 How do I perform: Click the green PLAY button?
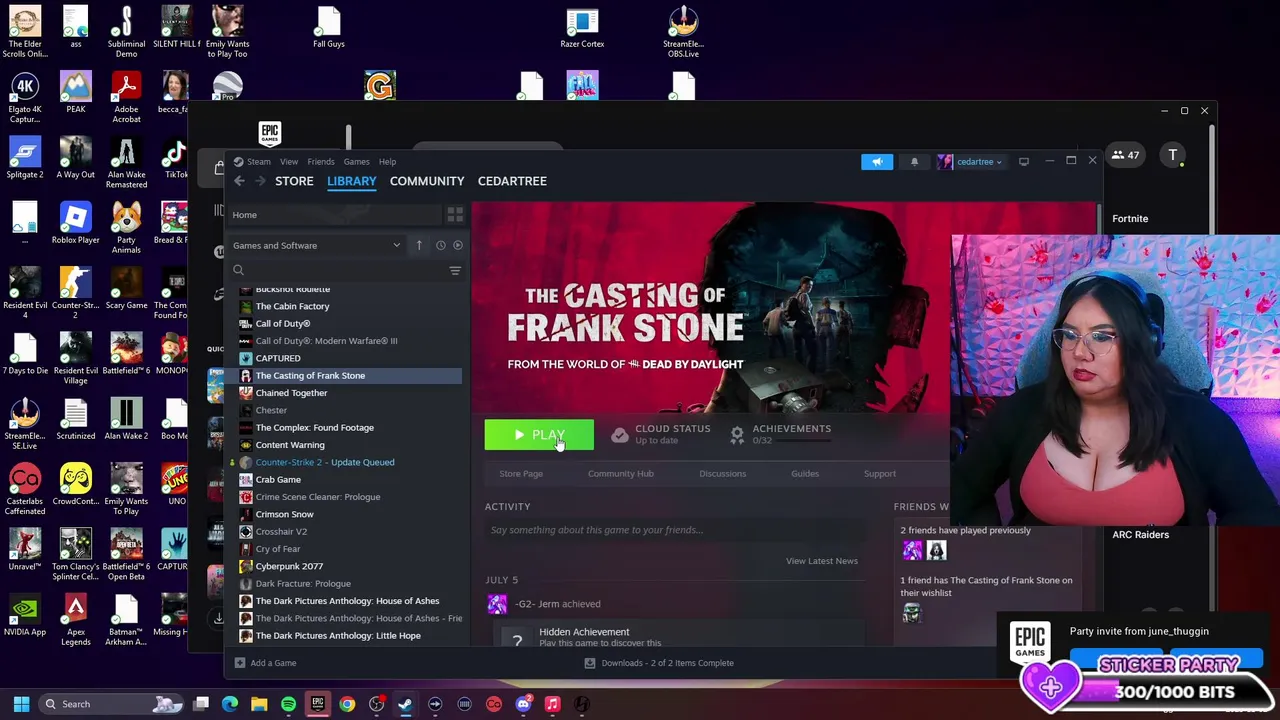click(539, 435)
